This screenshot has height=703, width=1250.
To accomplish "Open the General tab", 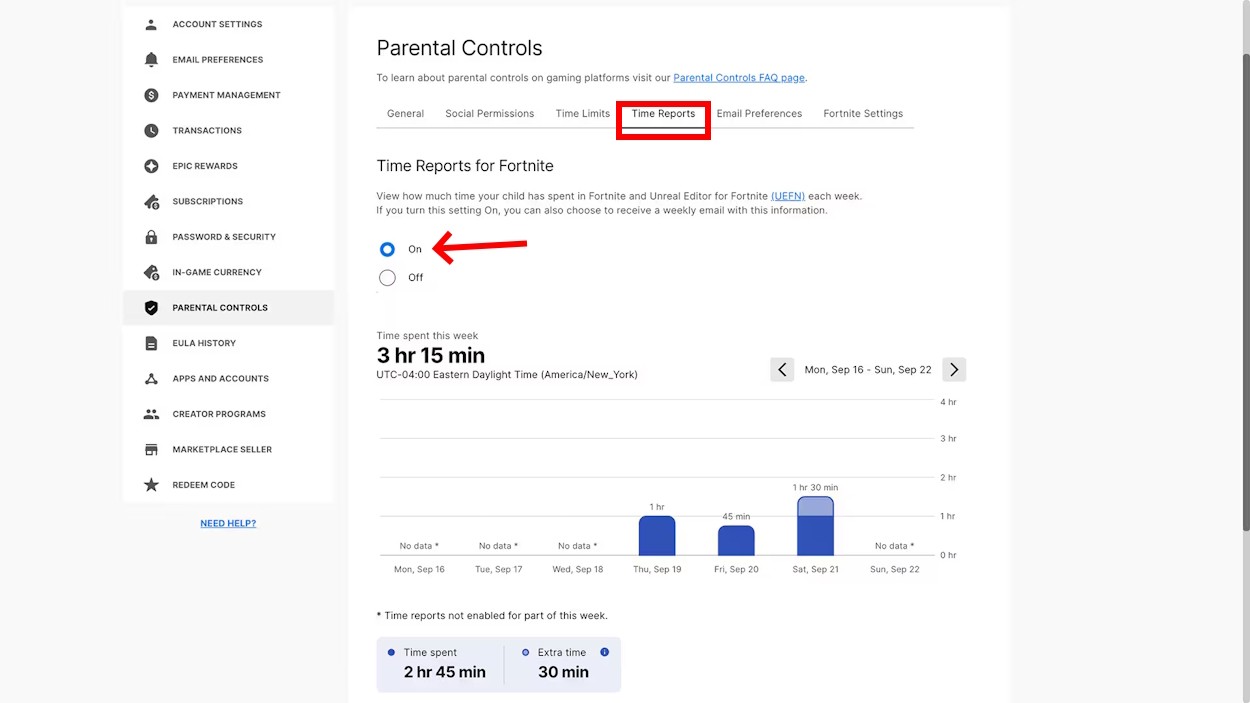I will point(405,114).
